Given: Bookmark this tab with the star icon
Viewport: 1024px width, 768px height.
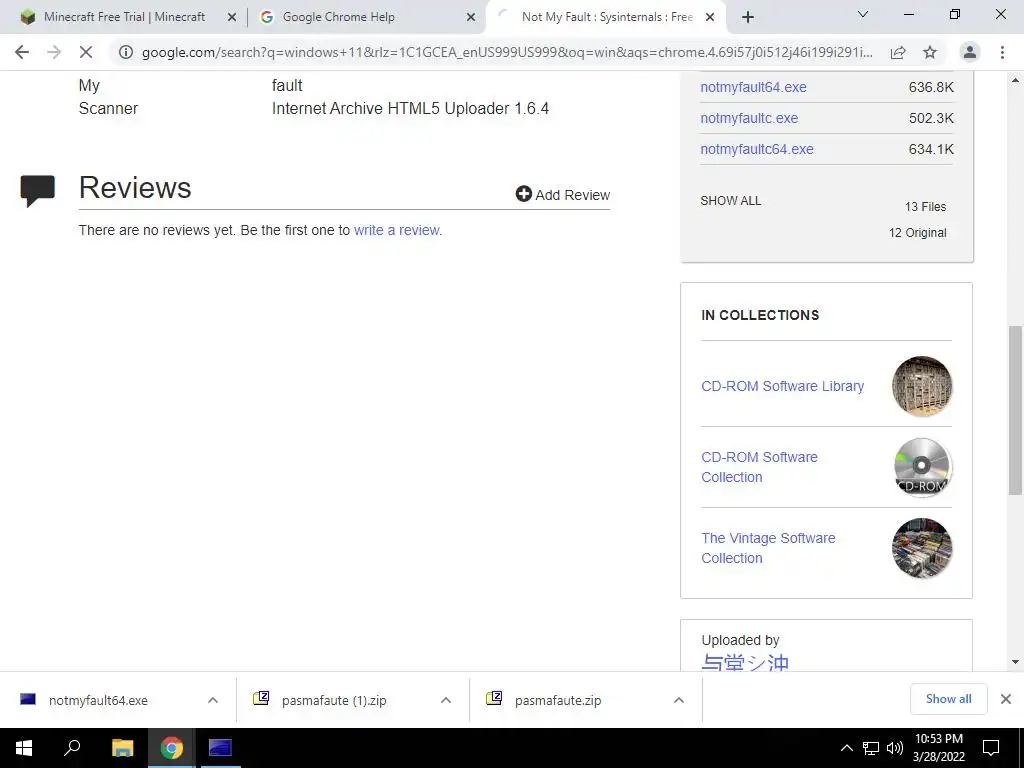Looking at the screenshot, I should pos(930,52).
